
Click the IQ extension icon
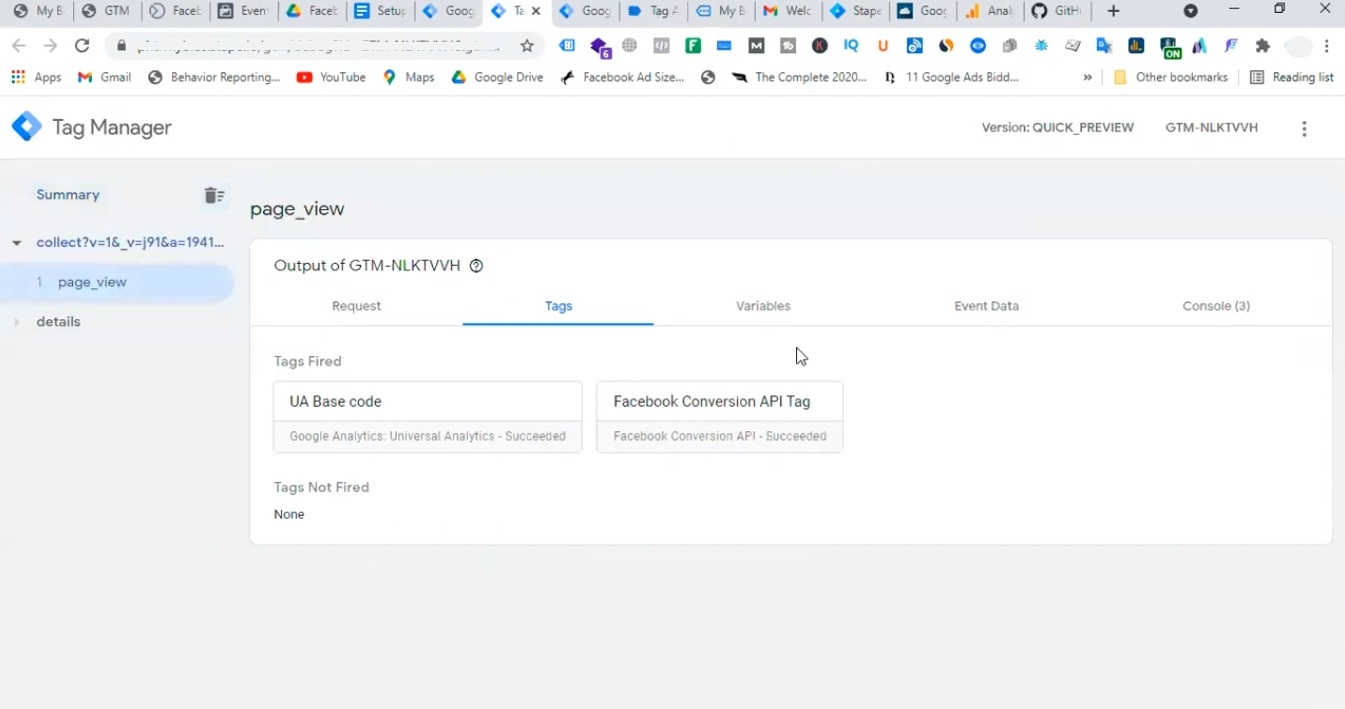pyautogui.click(x=851, y=46)
